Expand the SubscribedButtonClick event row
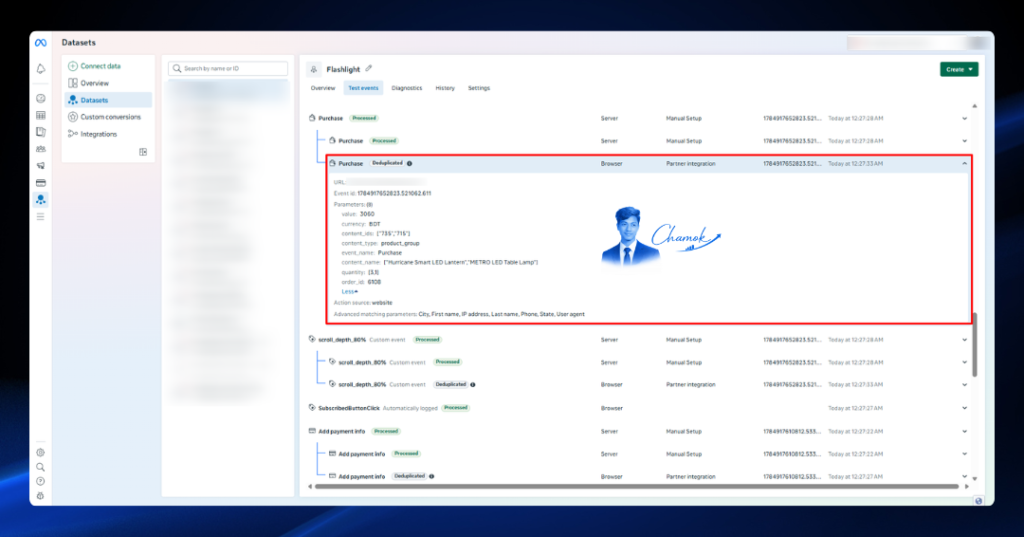Image resolution: width=1024 pixels, height=537 pixels. [x=965, y=408]
